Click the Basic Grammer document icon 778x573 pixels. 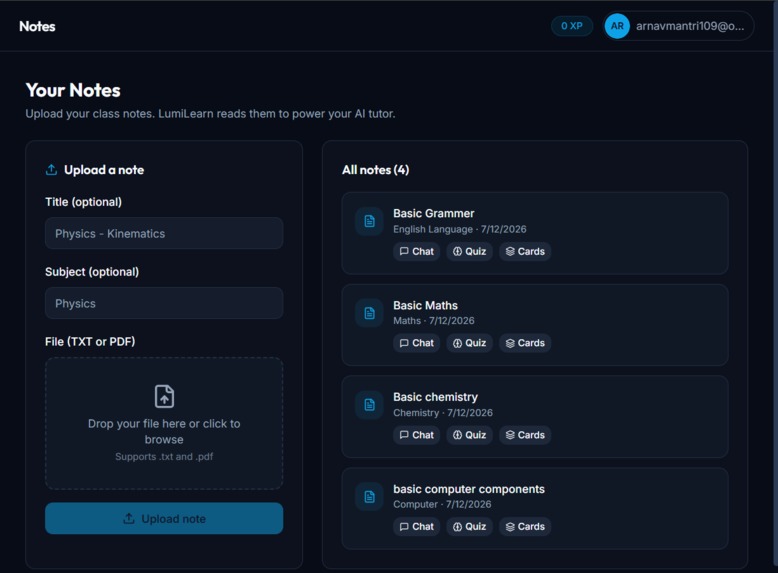coord(369,221)
